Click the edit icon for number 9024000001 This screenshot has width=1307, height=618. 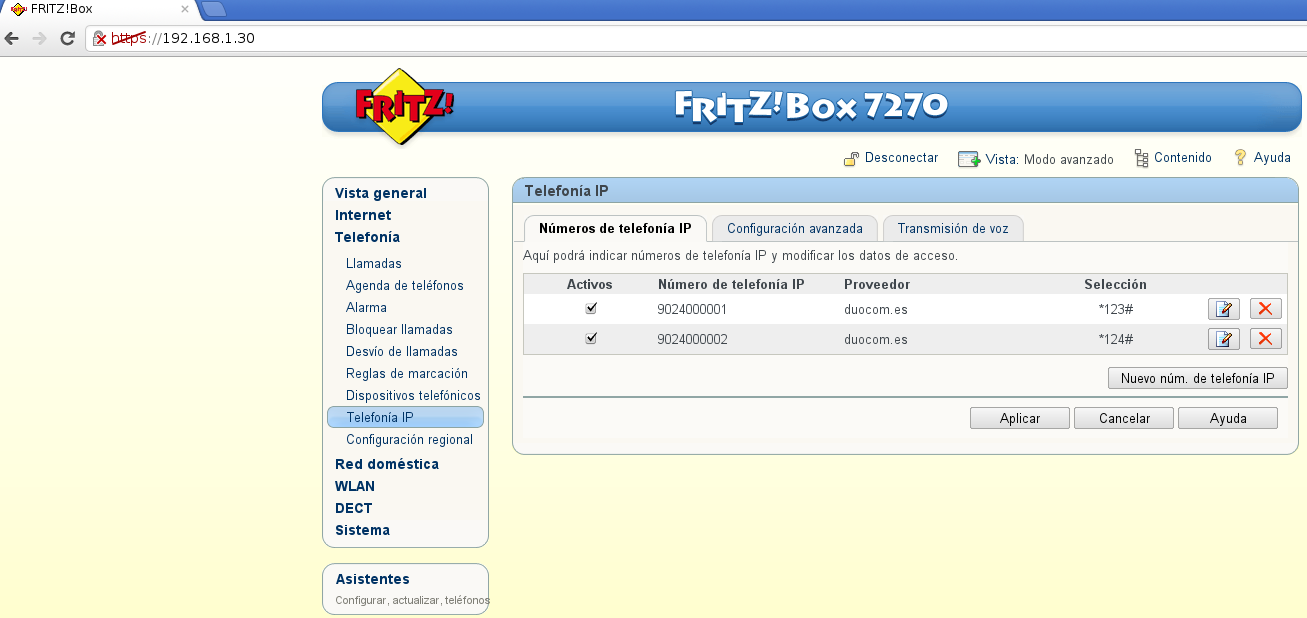tap(1223, 309)
